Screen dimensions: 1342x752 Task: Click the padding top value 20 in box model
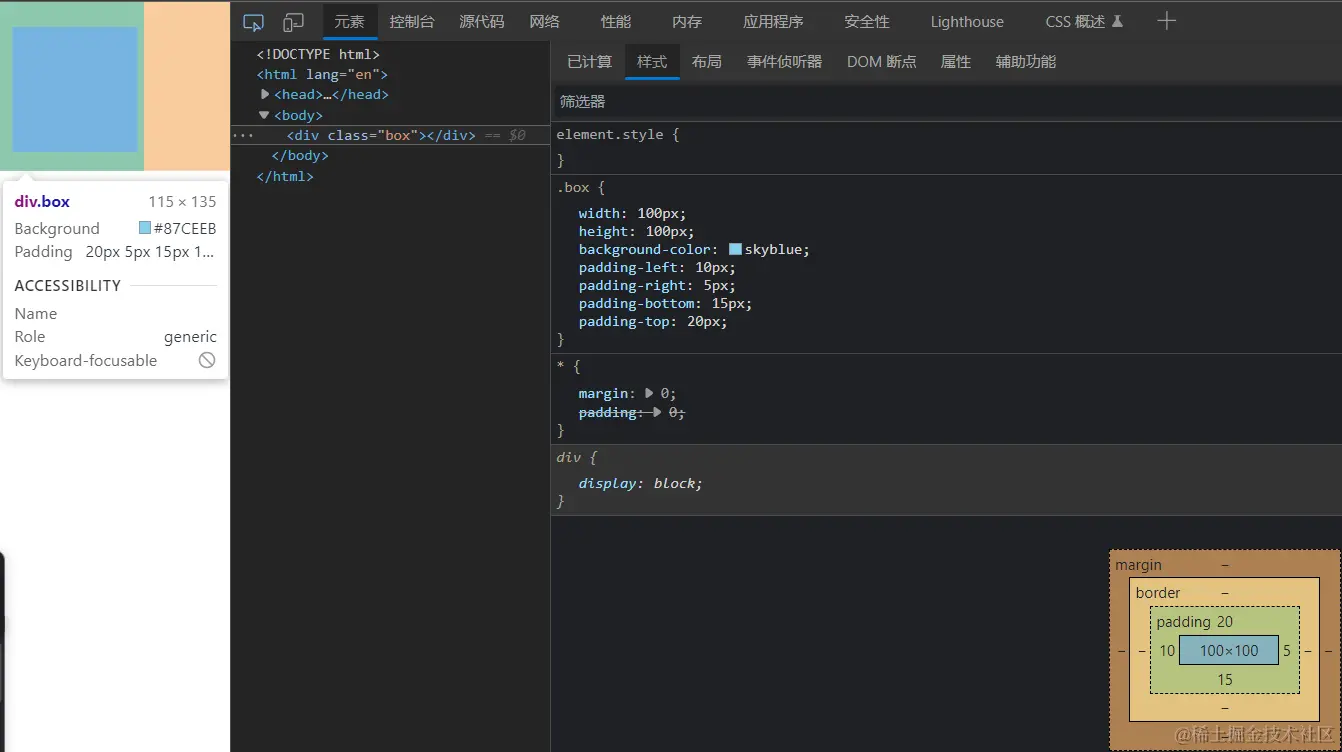click(1225, 622)
